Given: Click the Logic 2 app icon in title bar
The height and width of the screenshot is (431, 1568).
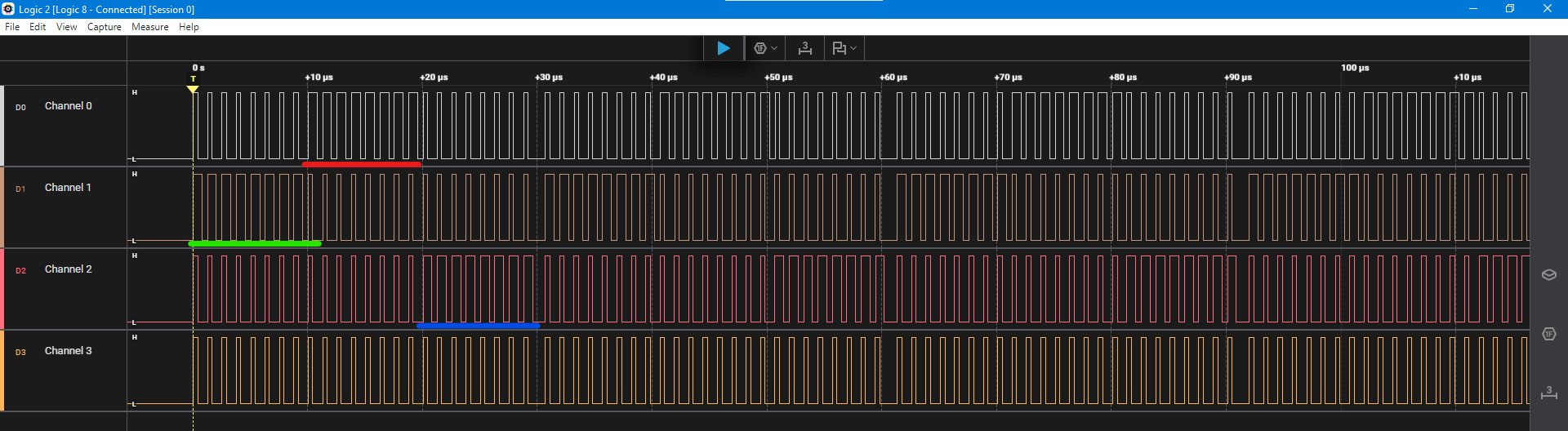Looking at the screenshot, I should pyautogui.click(x=8, y=9).
